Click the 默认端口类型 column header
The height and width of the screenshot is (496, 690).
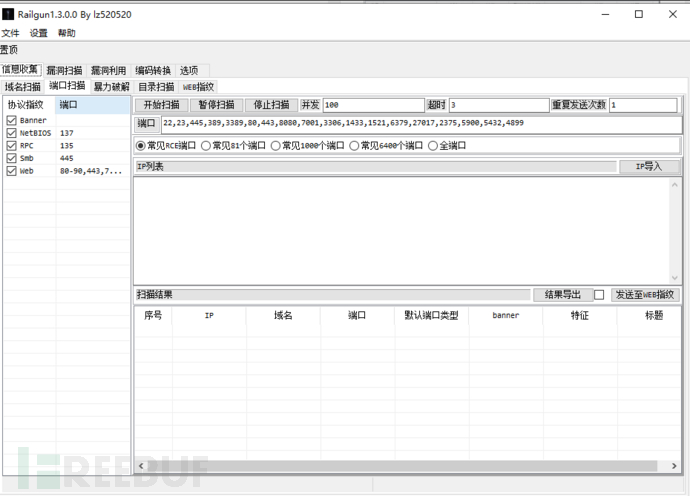click(431, 315)
